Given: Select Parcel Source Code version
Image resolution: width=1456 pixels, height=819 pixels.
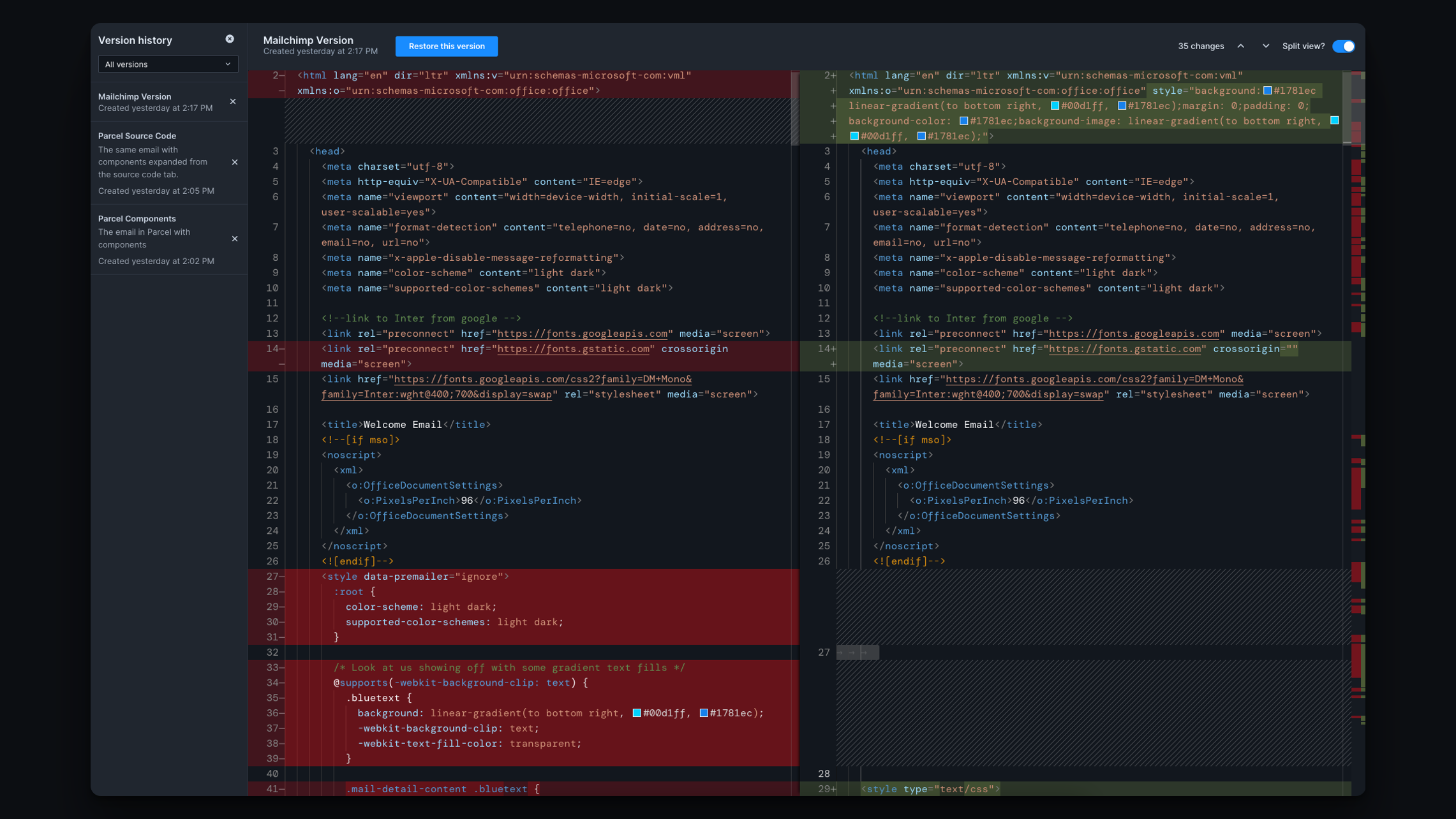Looking at the screenshot, I should click(137, 136).
